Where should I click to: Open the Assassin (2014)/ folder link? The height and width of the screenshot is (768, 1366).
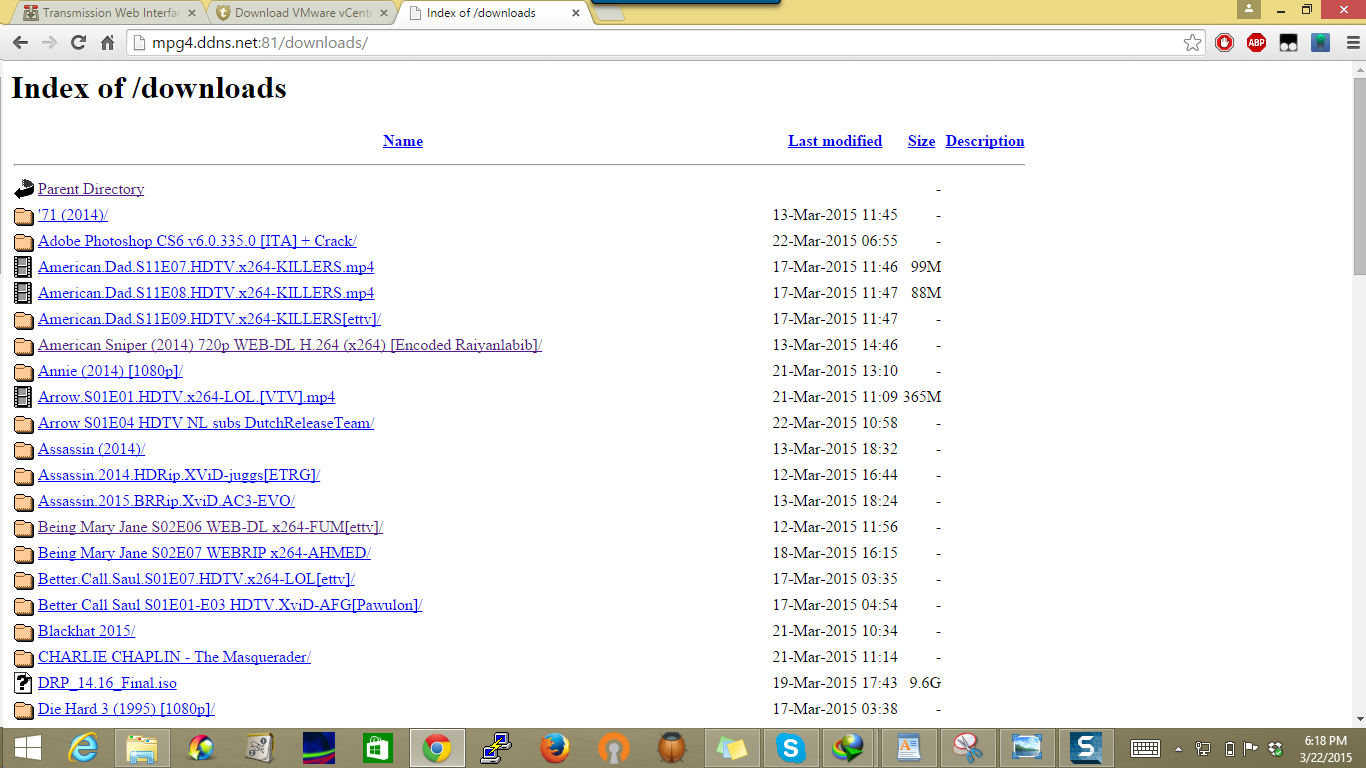[91, 449]
